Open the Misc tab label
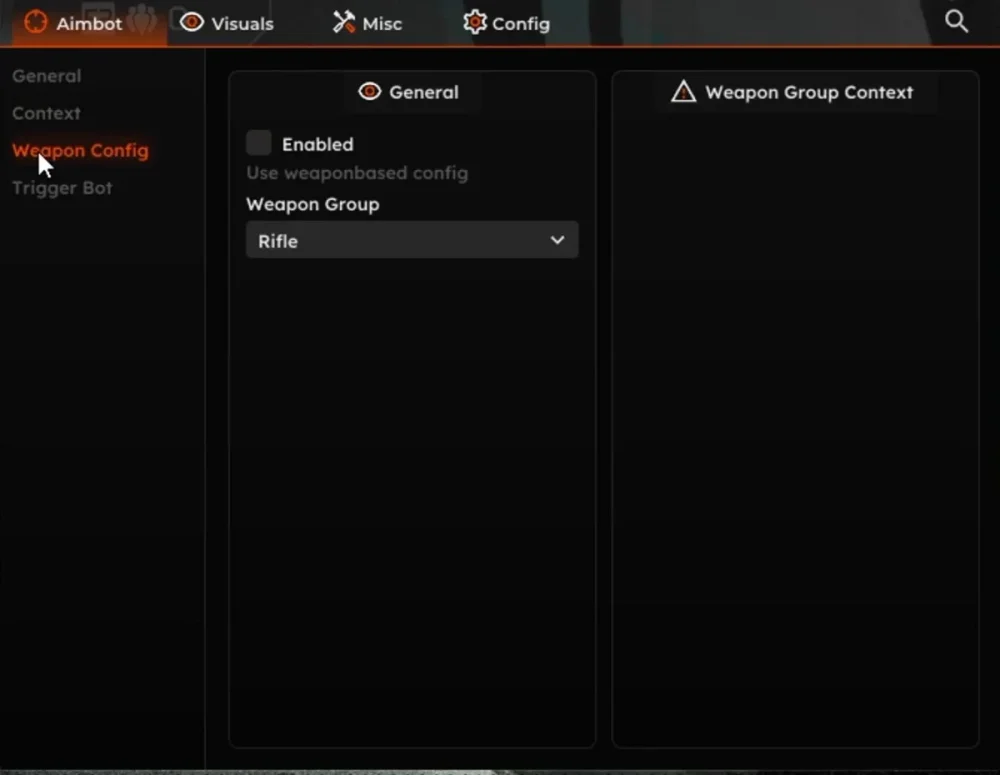1000x775 pixels. [x=382, y=24]
